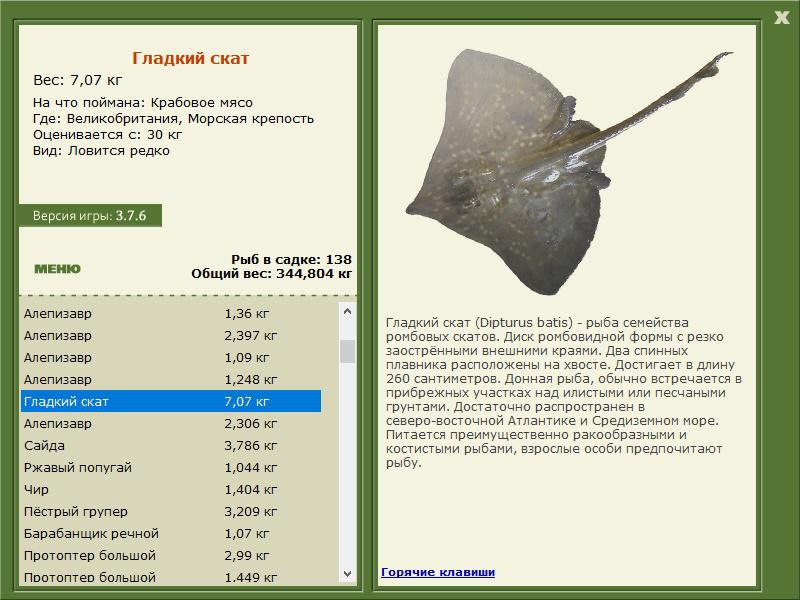Click the highlighted Гладкий скат row
The height and width of the screenshot is (600, 800).
(x=170, y=401)
